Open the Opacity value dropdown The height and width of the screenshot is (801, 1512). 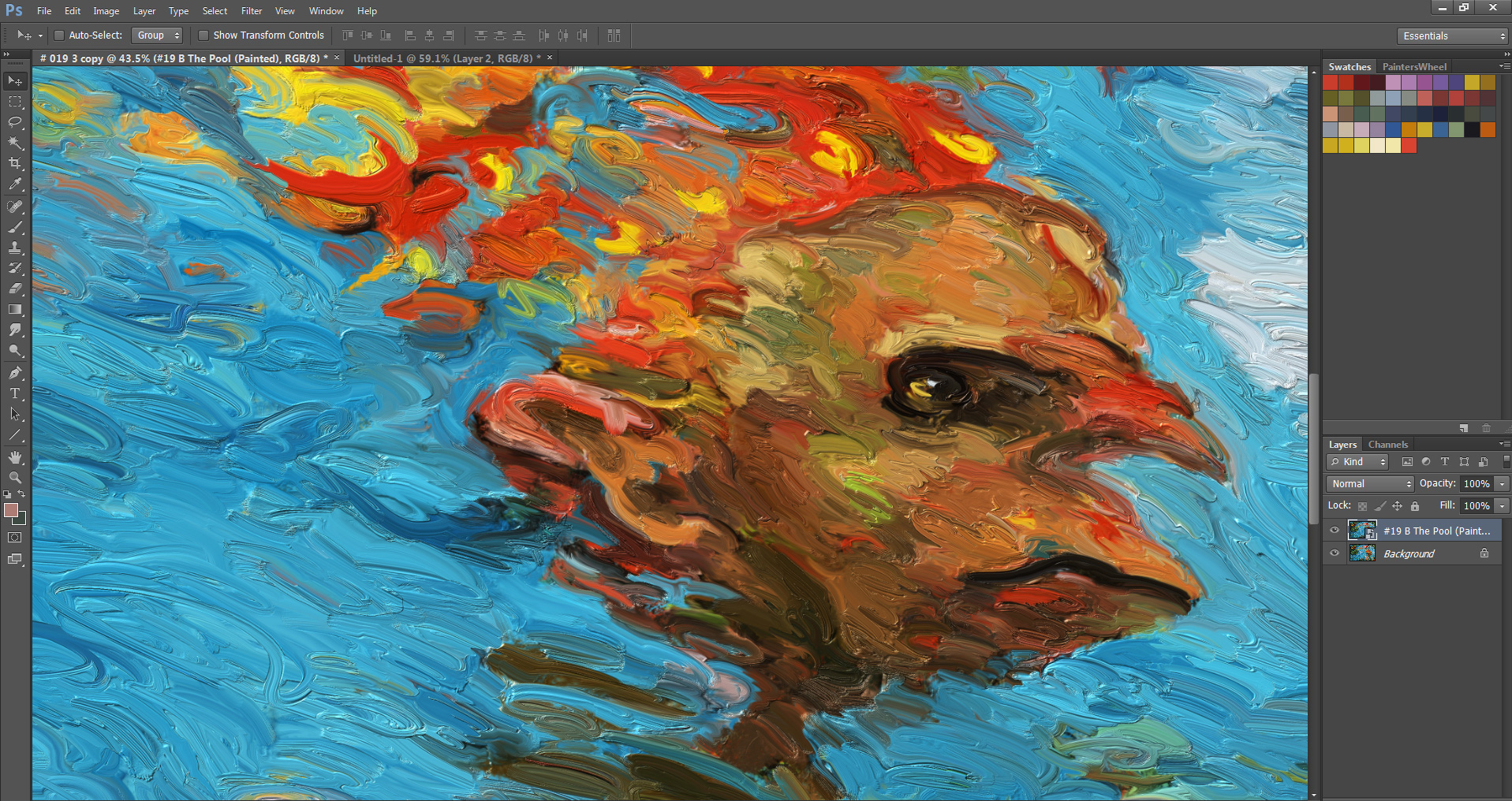(1501, 483)
